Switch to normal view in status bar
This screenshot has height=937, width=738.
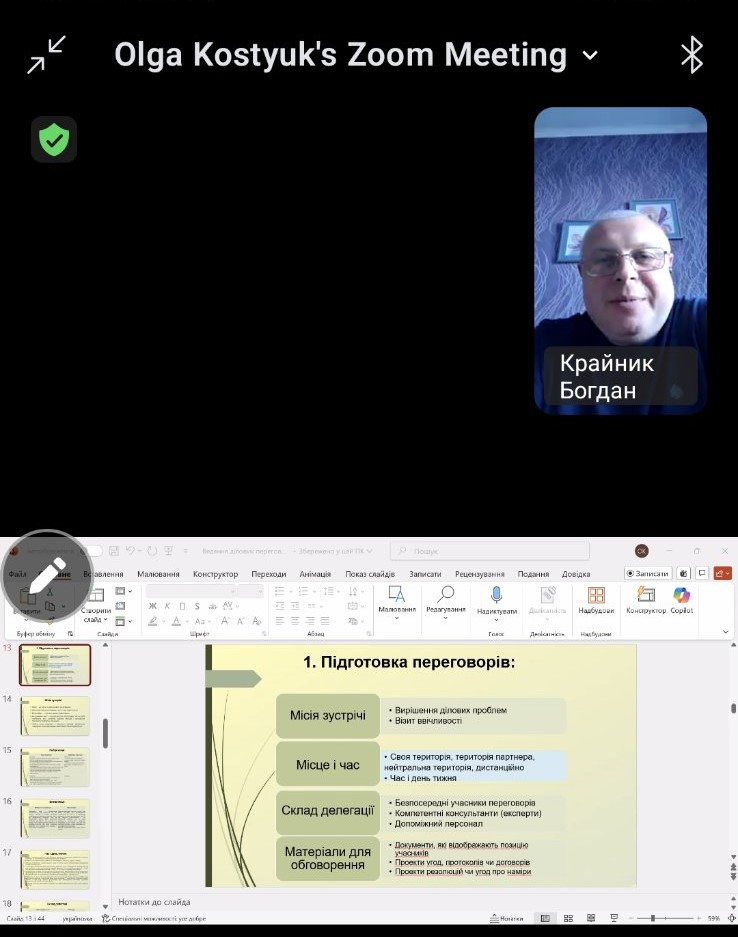point(545,918)
